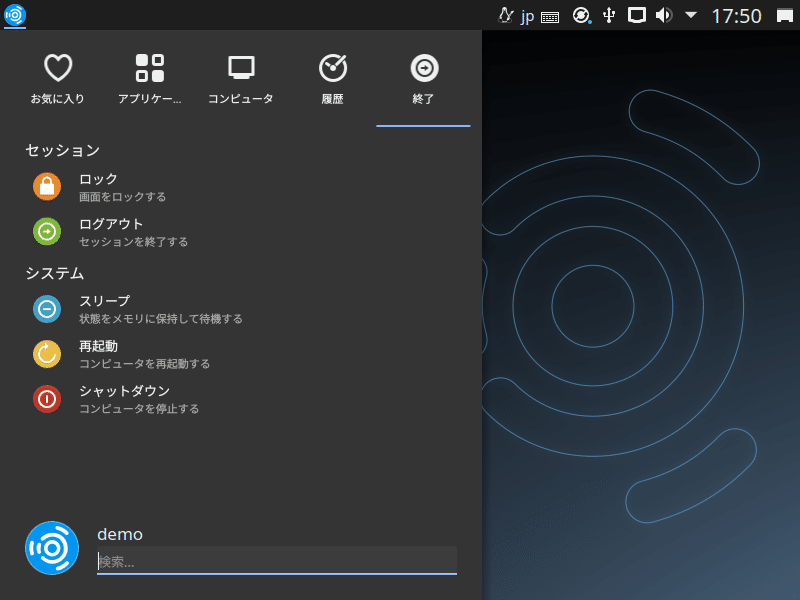This screenshot has height=600, width=800.
Task: Click the demo user avatar
Action: tap(52, 548)
